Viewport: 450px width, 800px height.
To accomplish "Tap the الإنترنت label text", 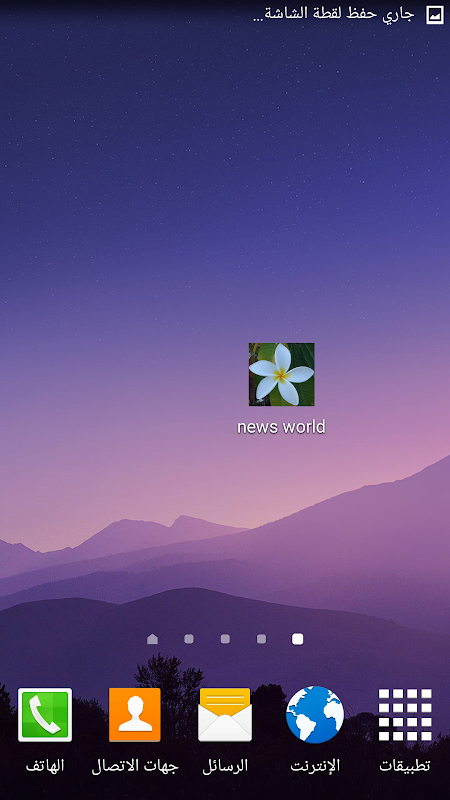I will (x=315, y=765).
